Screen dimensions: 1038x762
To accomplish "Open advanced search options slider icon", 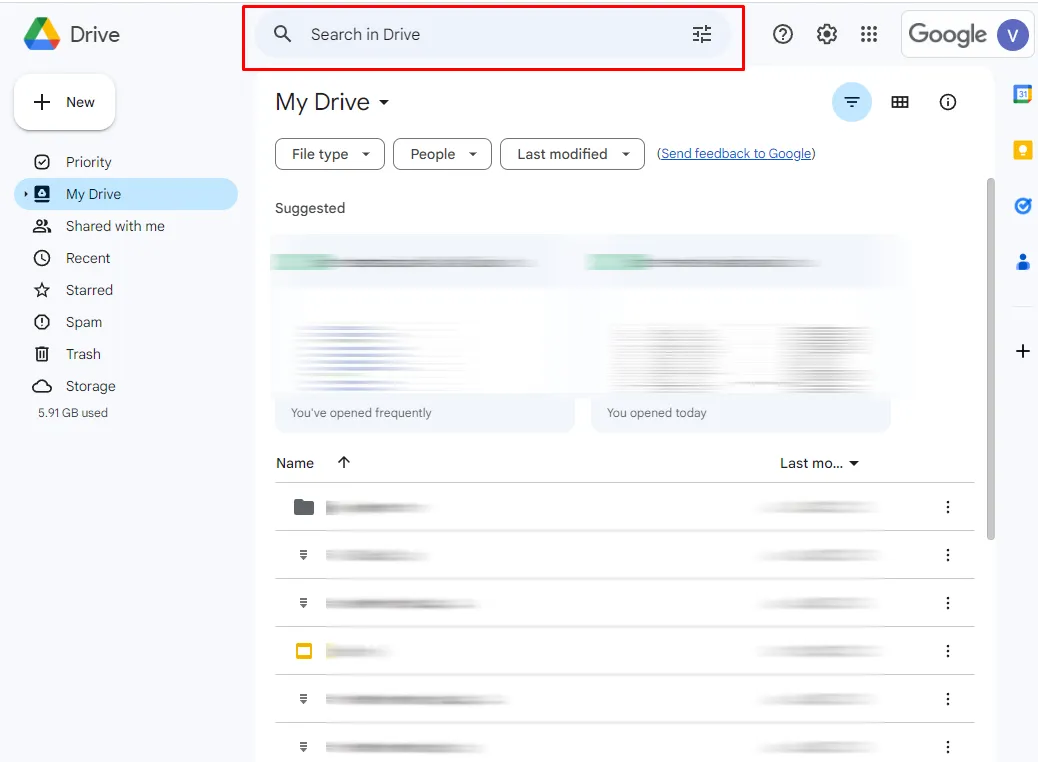I will (x=702, y=34).
